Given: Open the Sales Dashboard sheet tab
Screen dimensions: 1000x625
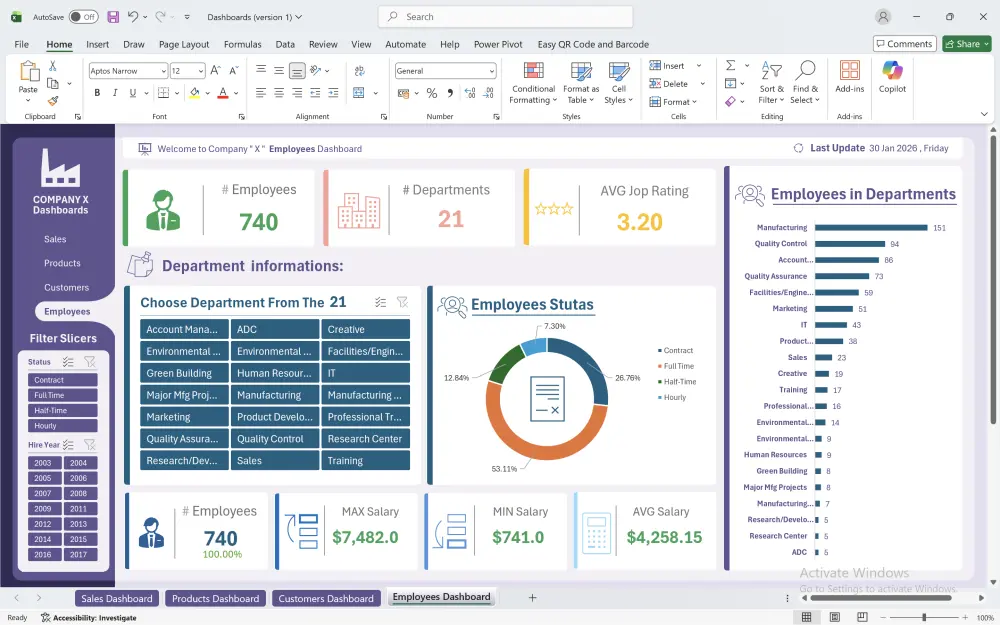Looking at the screenshot, I should click(116, 598).
